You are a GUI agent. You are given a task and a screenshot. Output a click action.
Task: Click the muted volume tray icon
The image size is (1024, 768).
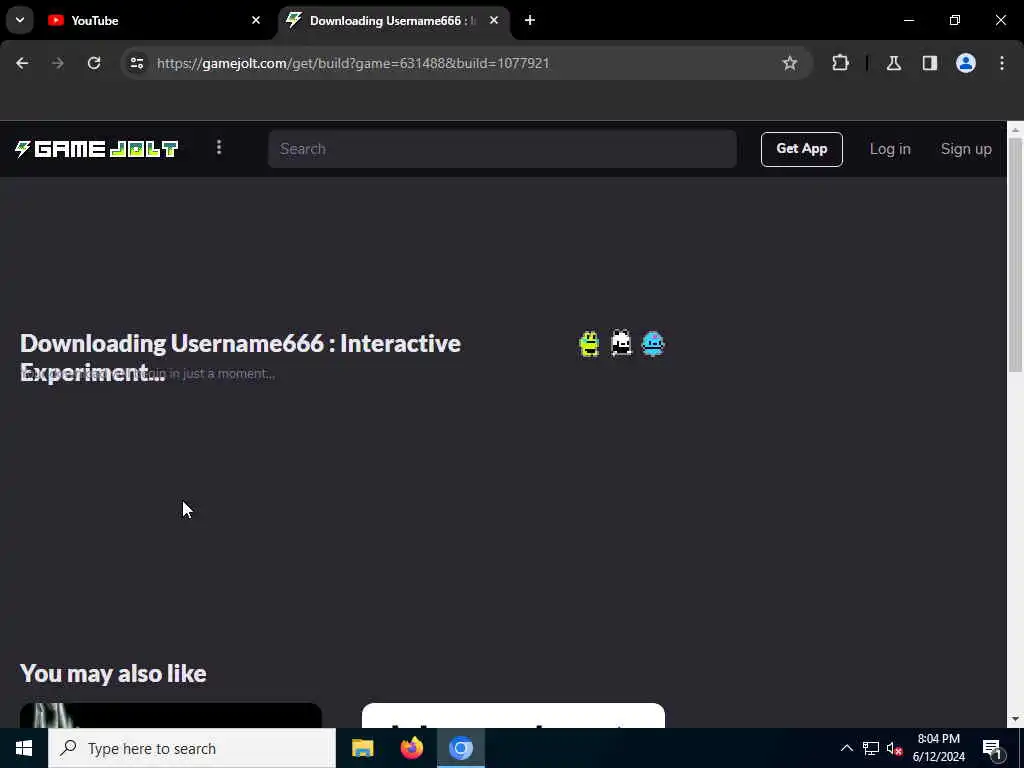895,748
